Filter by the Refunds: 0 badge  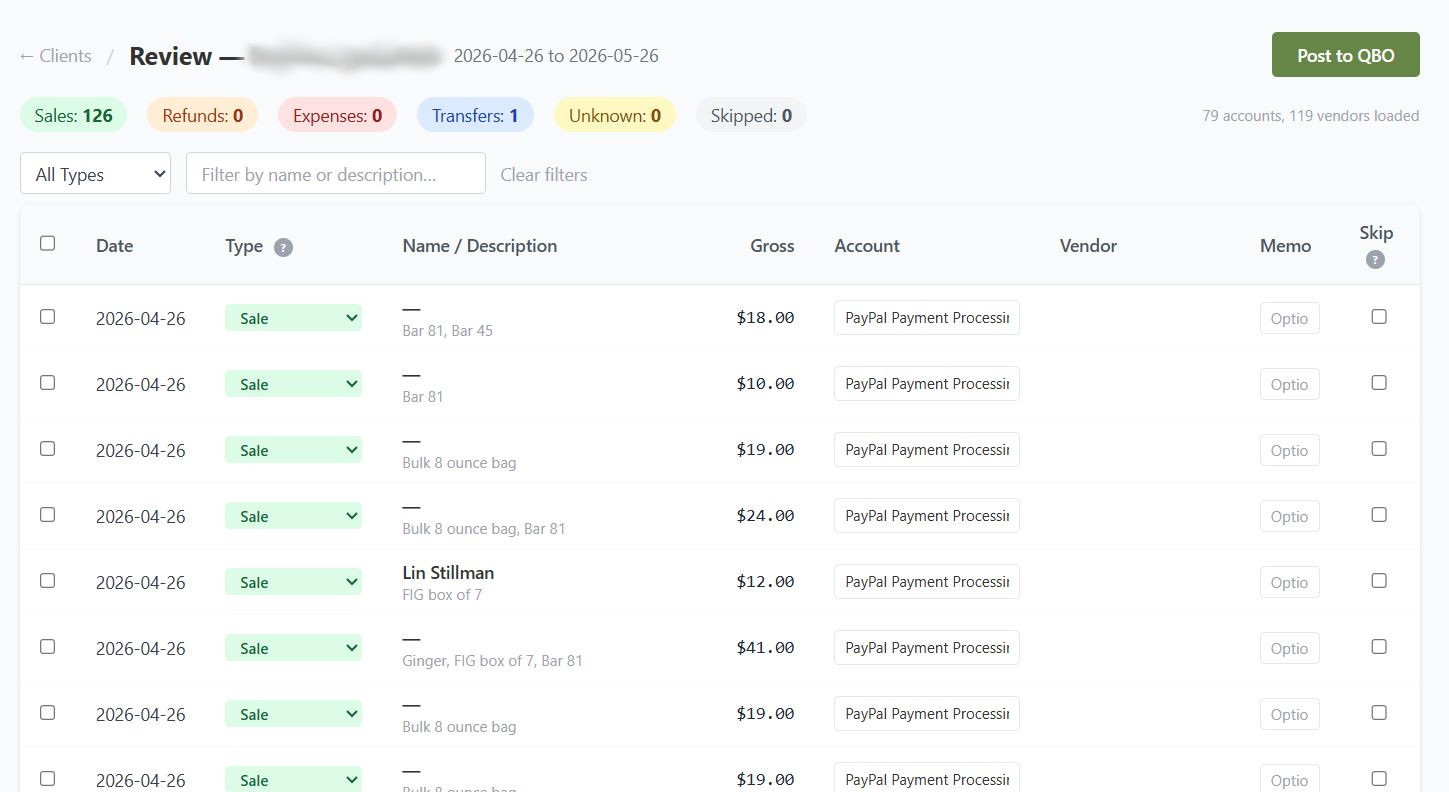[202, 115]
